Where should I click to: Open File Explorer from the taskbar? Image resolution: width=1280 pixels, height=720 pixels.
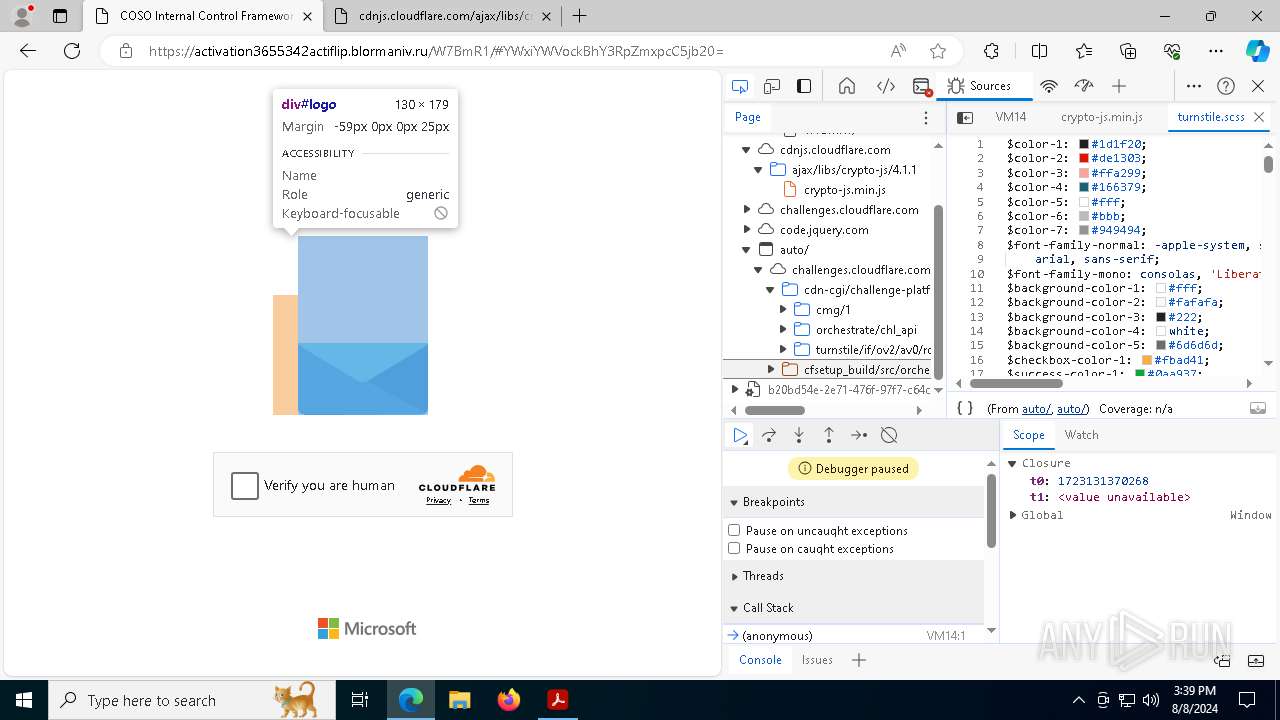pos(459,700)
